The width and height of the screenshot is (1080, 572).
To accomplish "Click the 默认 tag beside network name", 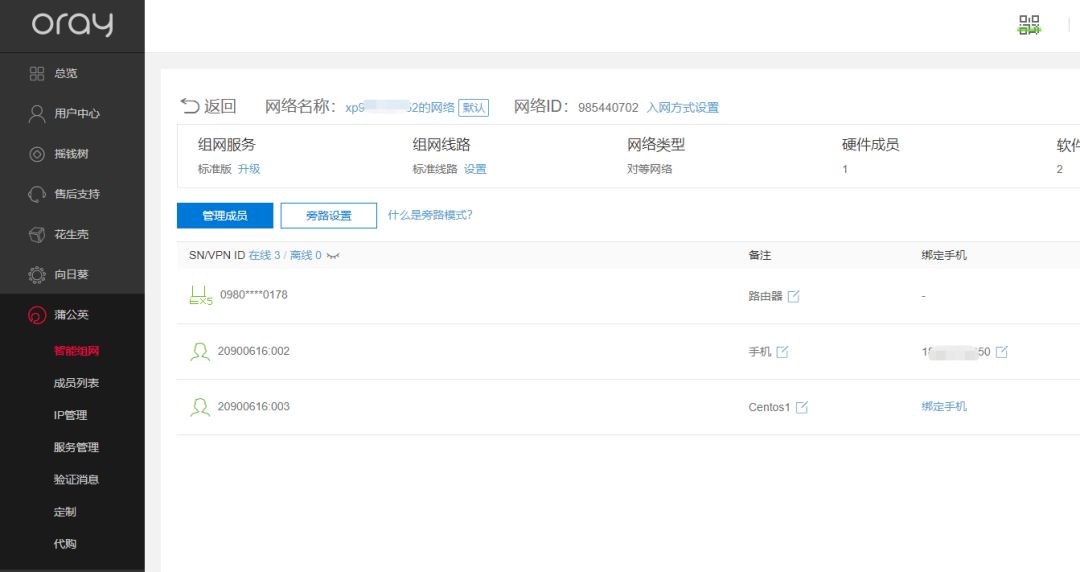I will pyautogui.click(x=473, y=108).
